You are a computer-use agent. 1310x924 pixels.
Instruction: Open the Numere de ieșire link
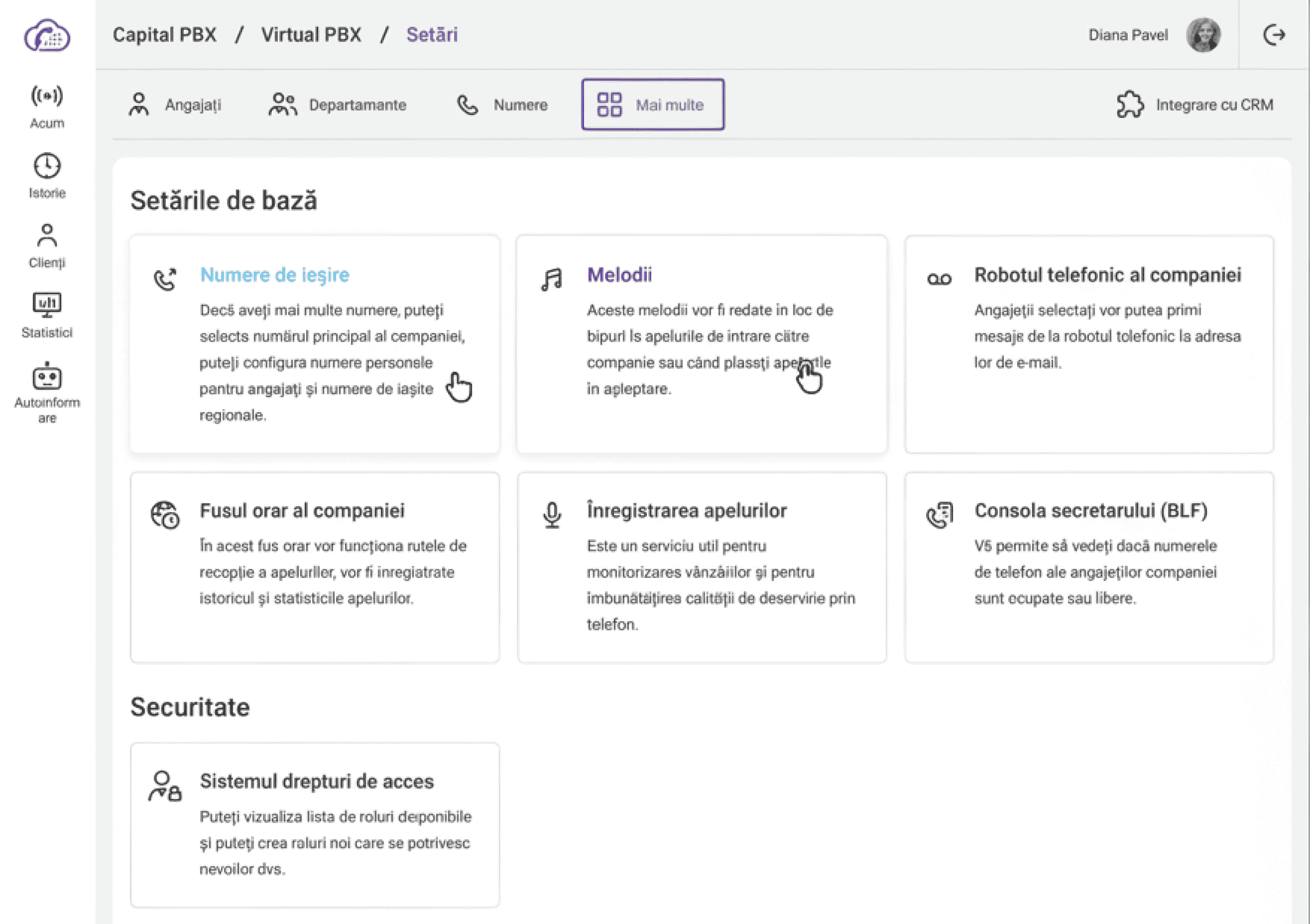pyautogui.click(x=275, y=275)
